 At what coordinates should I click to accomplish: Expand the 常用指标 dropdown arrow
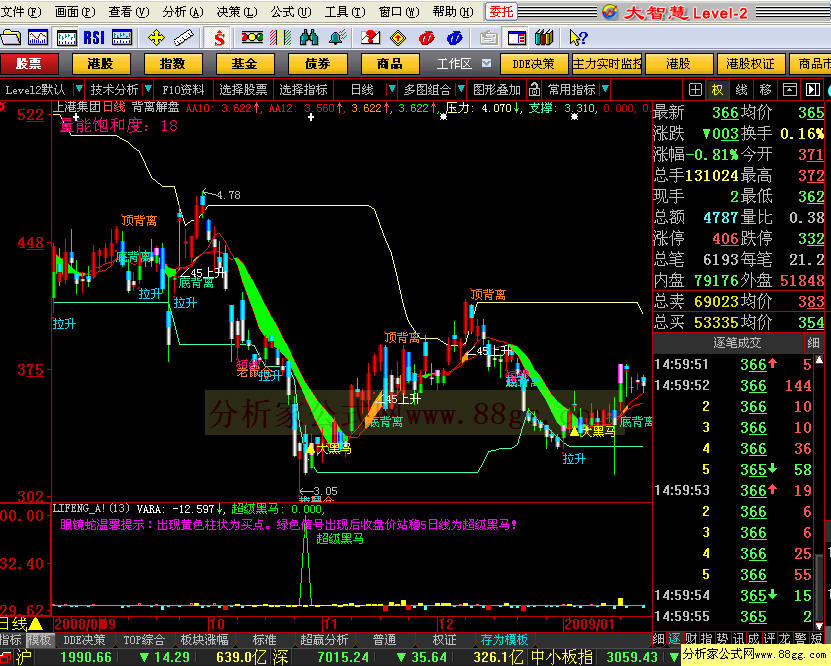point(605,89)
